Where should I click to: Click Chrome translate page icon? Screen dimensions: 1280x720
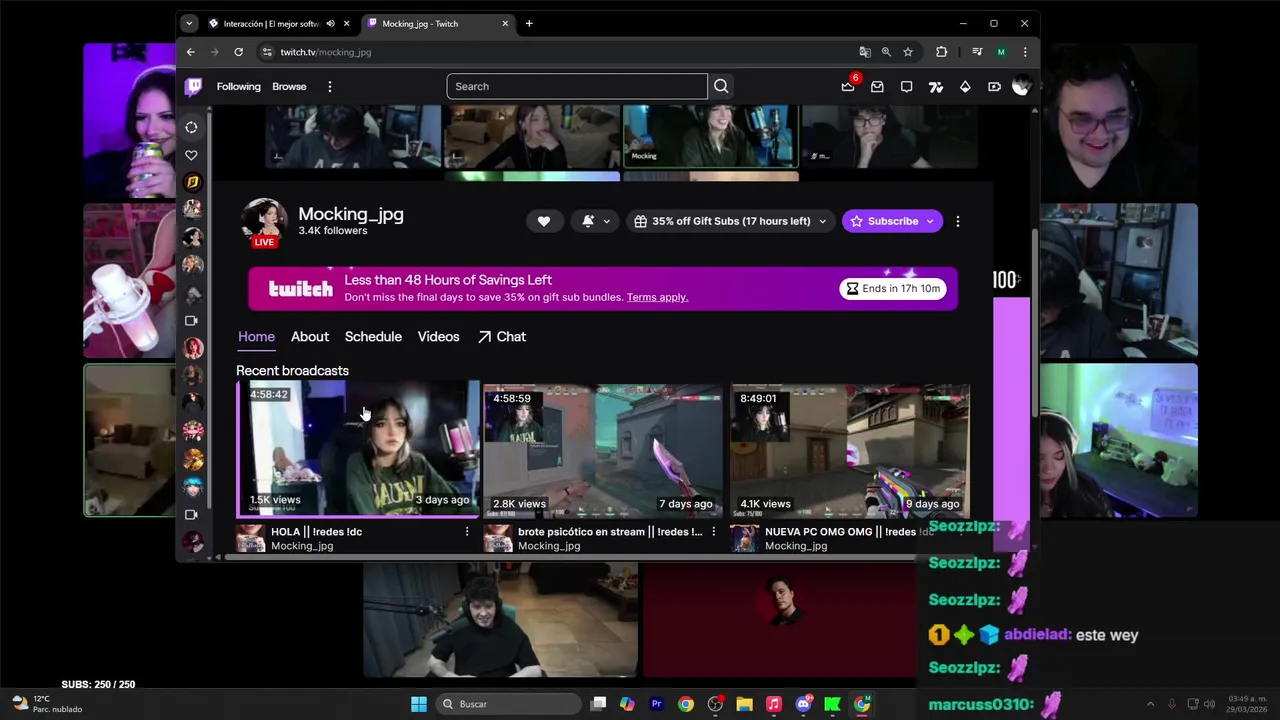coord(865,52)
